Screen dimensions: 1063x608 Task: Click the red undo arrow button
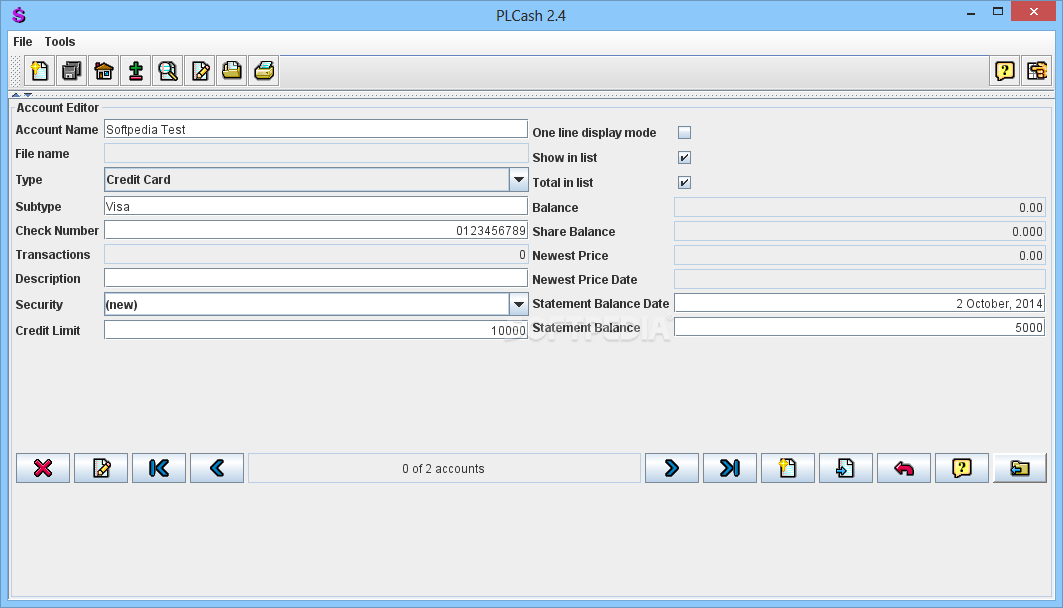[904, 468]
